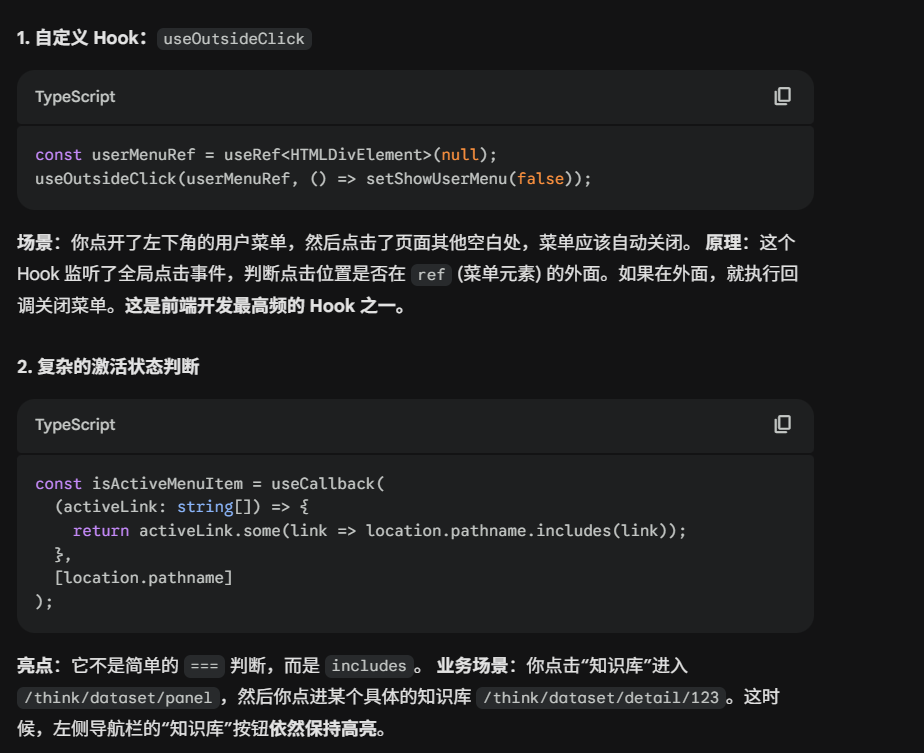Viewport: 924px width, 753px height.
Task: Click the inline "ref" code tag
Action: pyautogui.click(x=431, y=275)
